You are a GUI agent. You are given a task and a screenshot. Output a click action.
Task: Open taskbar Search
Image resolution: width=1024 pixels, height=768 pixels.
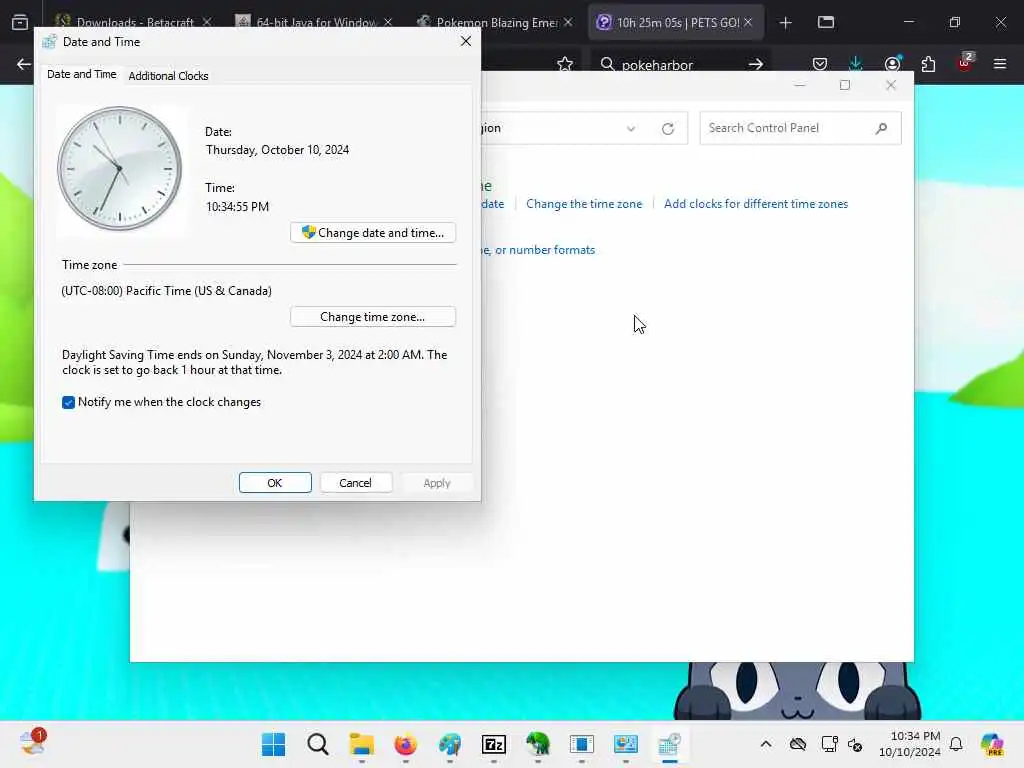click(x=317, y=744)
